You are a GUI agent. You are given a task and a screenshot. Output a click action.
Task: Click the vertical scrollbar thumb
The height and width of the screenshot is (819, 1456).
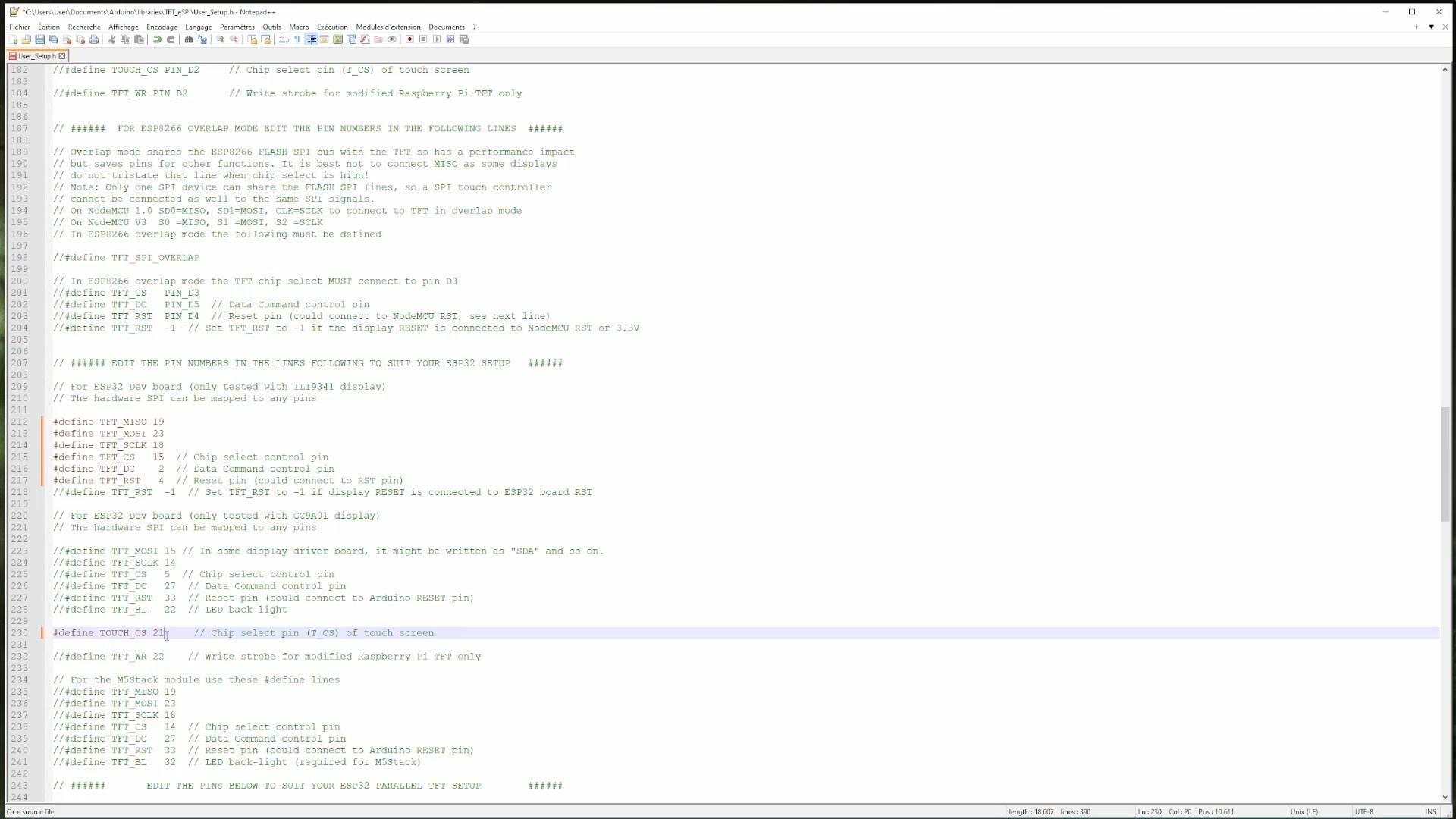click(1445, 463)
